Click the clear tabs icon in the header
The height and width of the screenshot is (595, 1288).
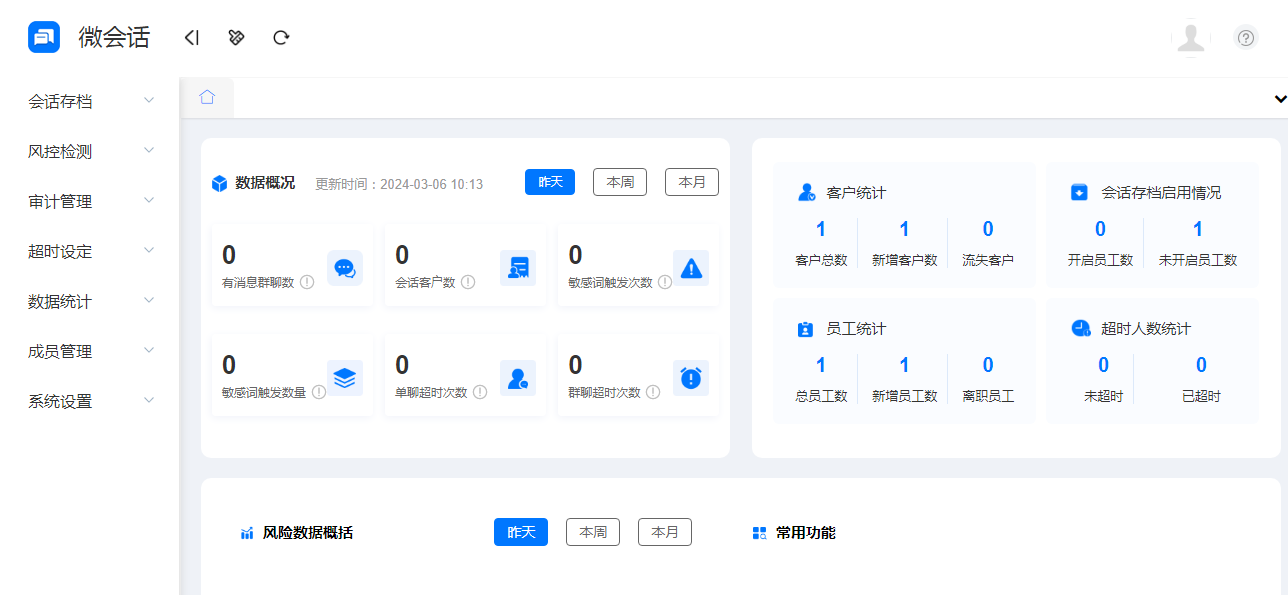(236, 38)
